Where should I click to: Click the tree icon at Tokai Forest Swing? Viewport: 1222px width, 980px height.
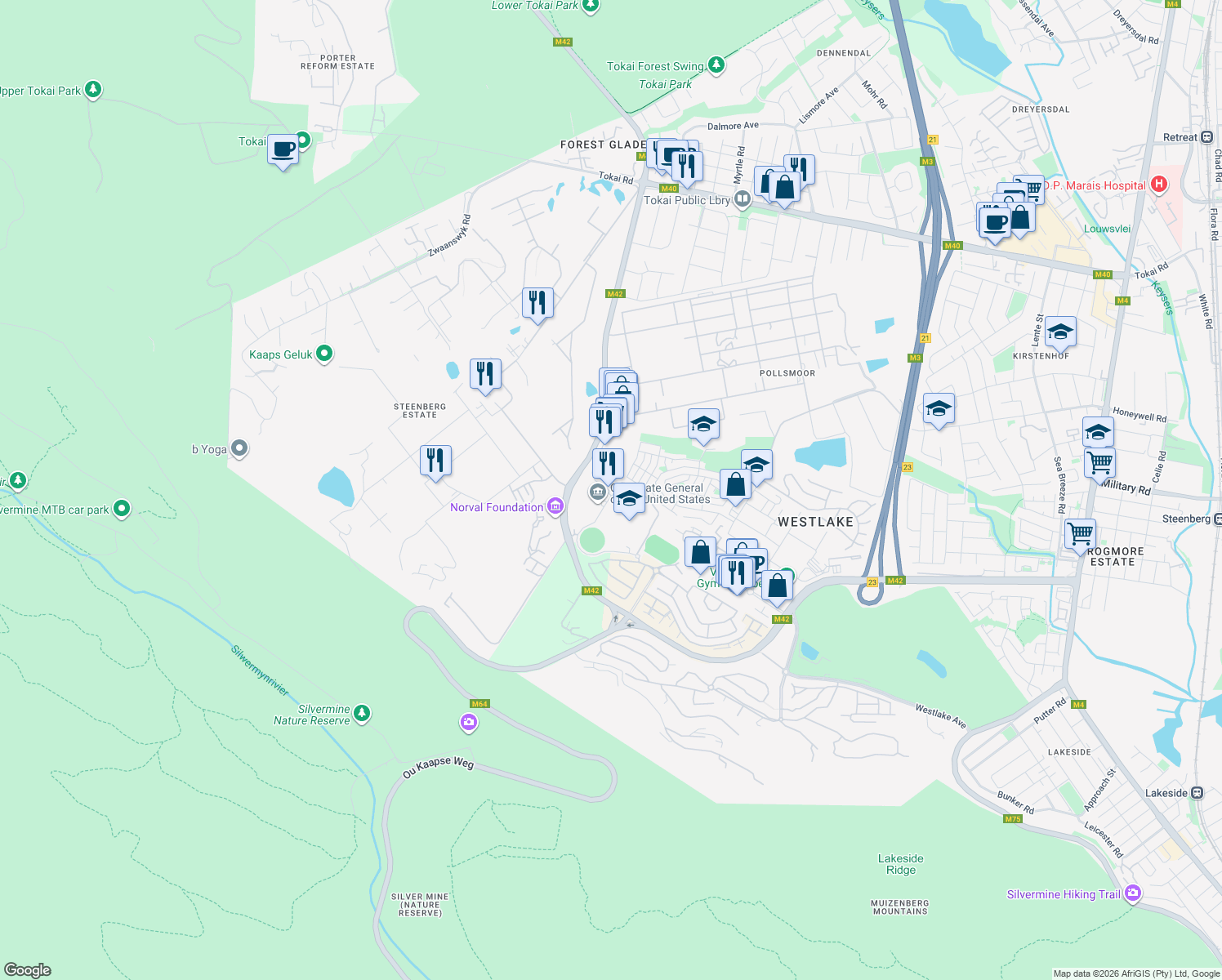point(716,64)
